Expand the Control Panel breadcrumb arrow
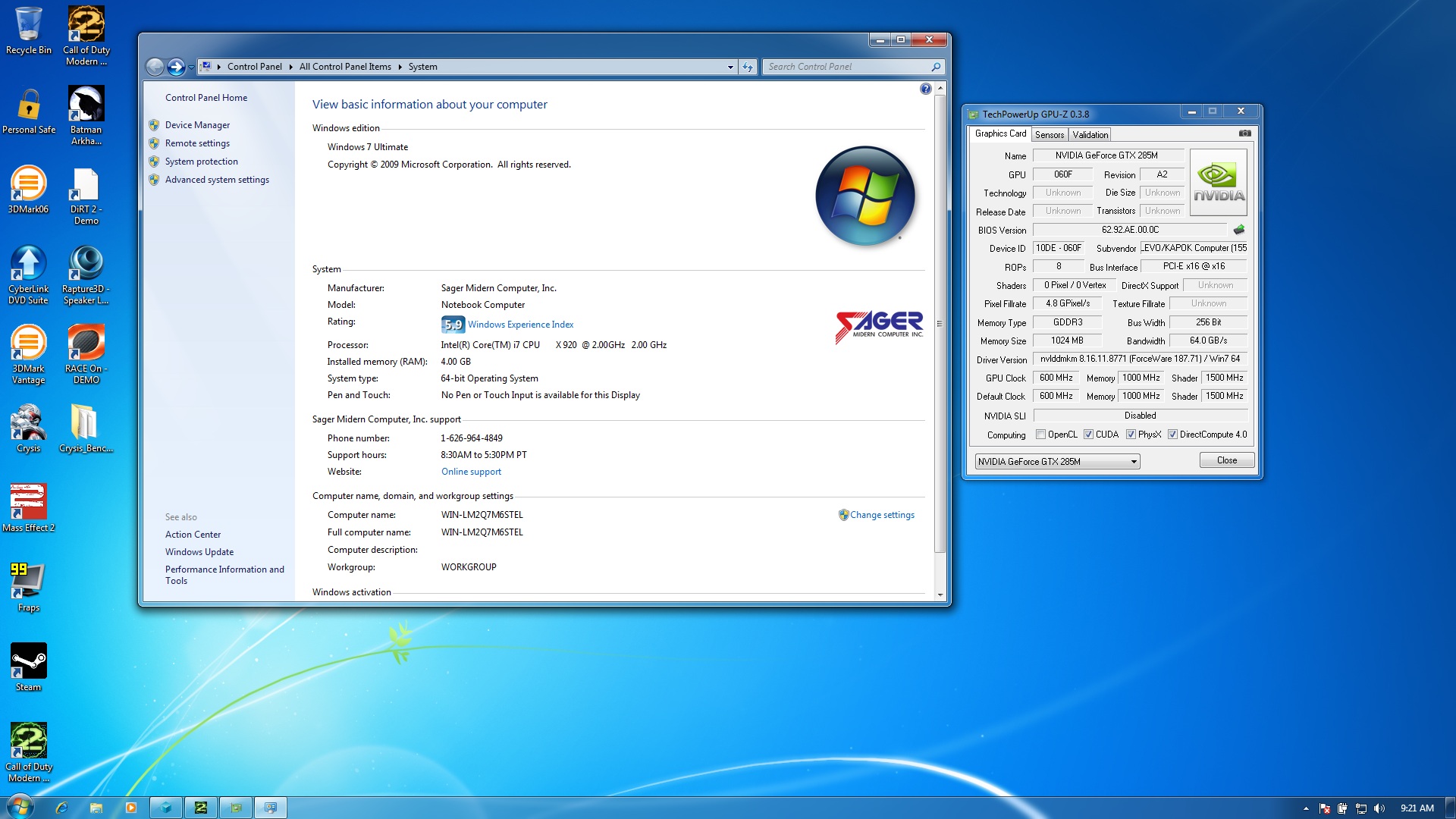Viewport: 1456px width, 819px height. click(x=291, y=67)
